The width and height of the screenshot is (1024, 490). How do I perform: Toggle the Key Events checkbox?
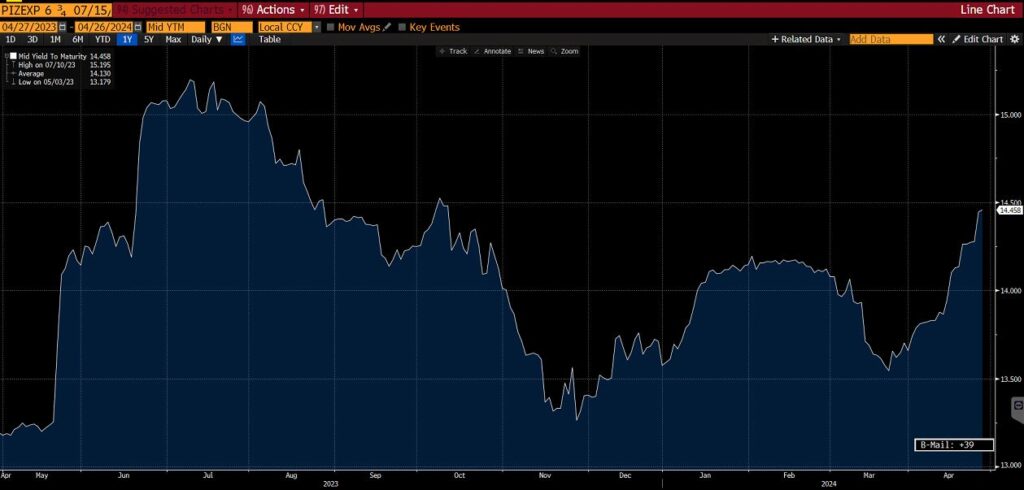coord(403,26)
